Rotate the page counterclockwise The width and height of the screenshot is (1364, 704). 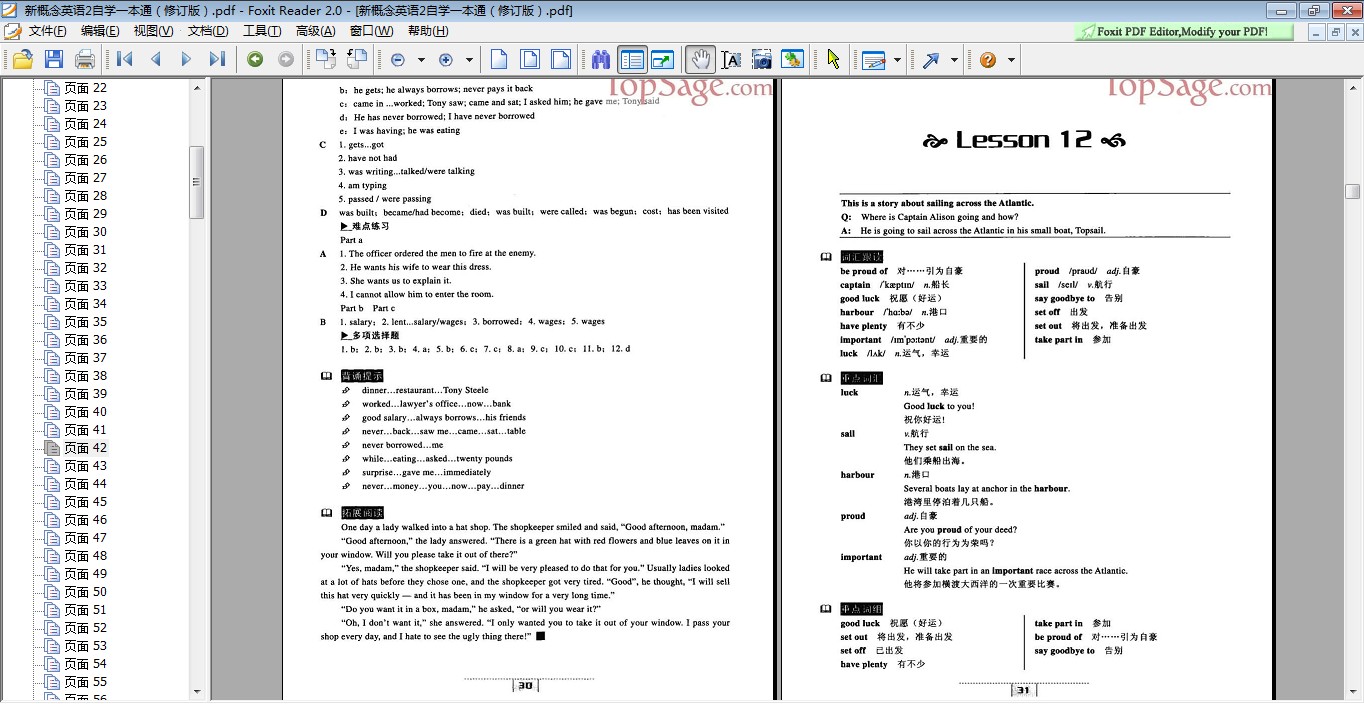pyautogui.click(x=356, y=60)
